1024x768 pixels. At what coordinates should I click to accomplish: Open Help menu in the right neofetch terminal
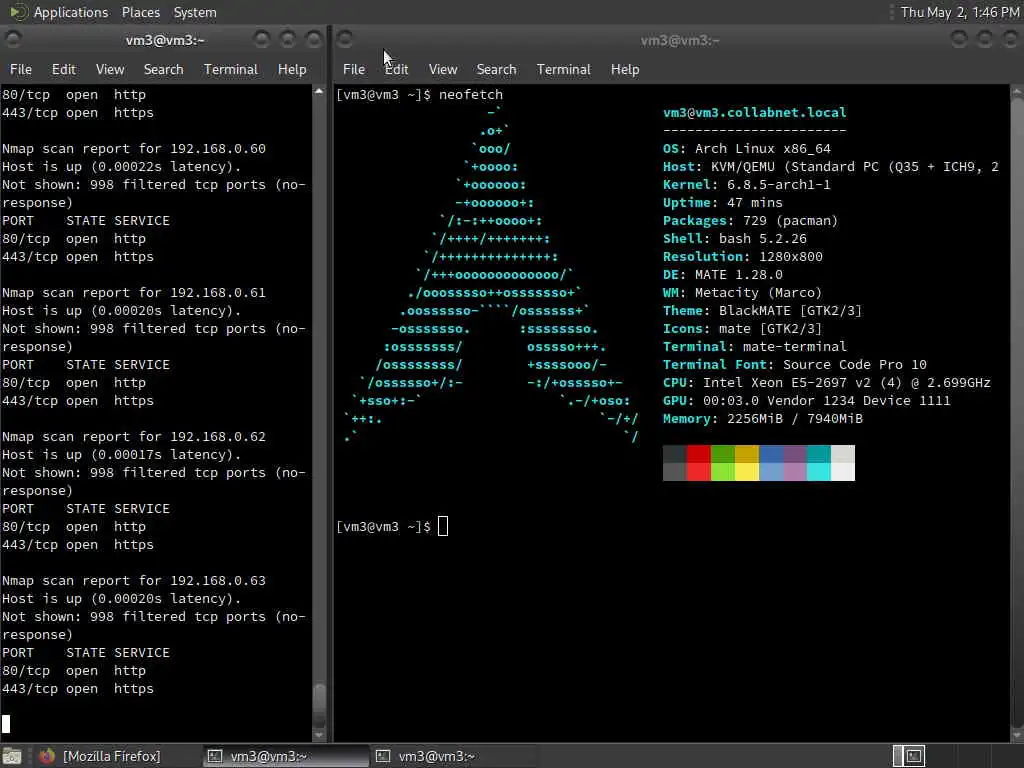coord(625,69)
